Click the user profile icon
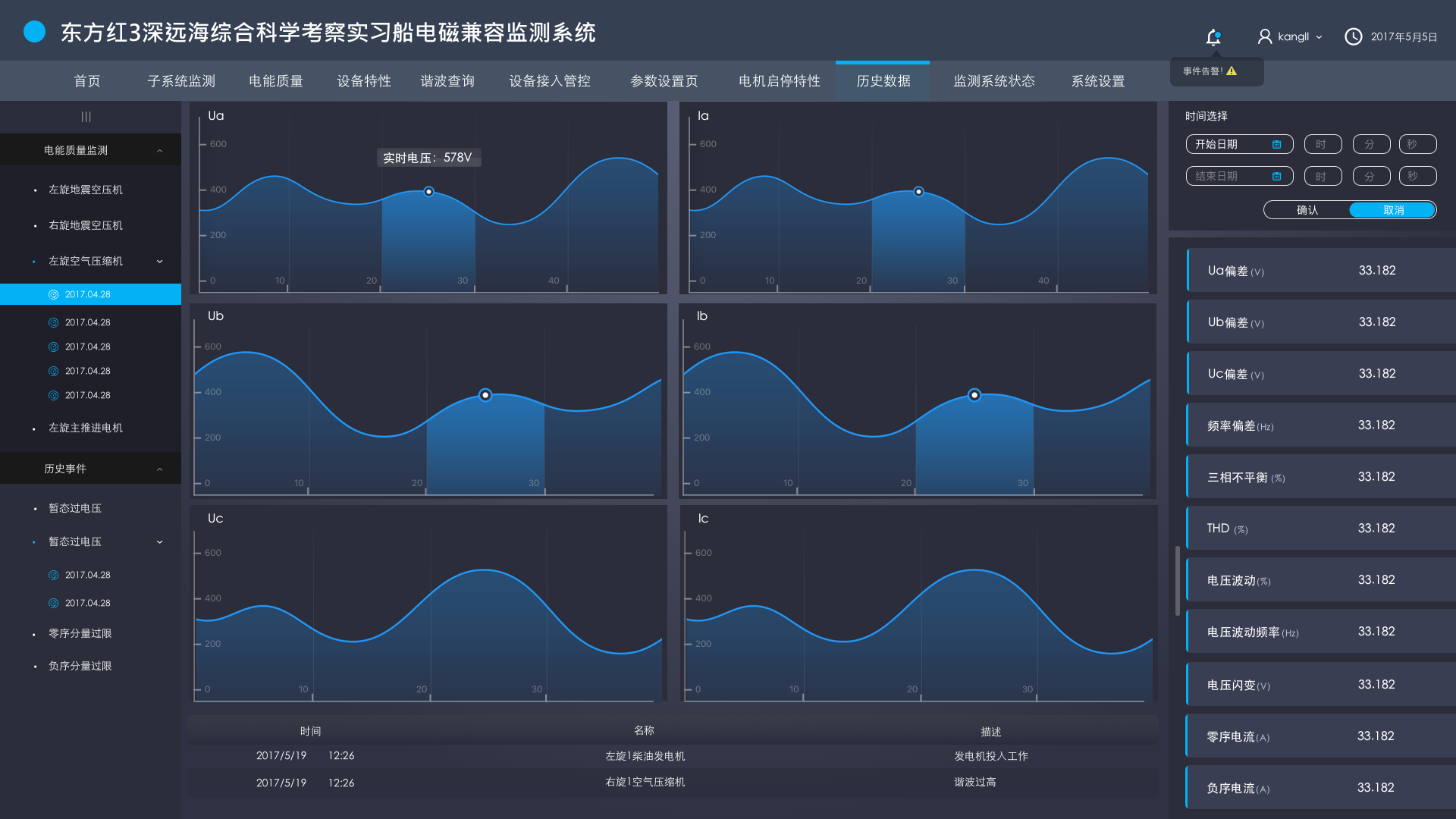 pos(1264,36)
